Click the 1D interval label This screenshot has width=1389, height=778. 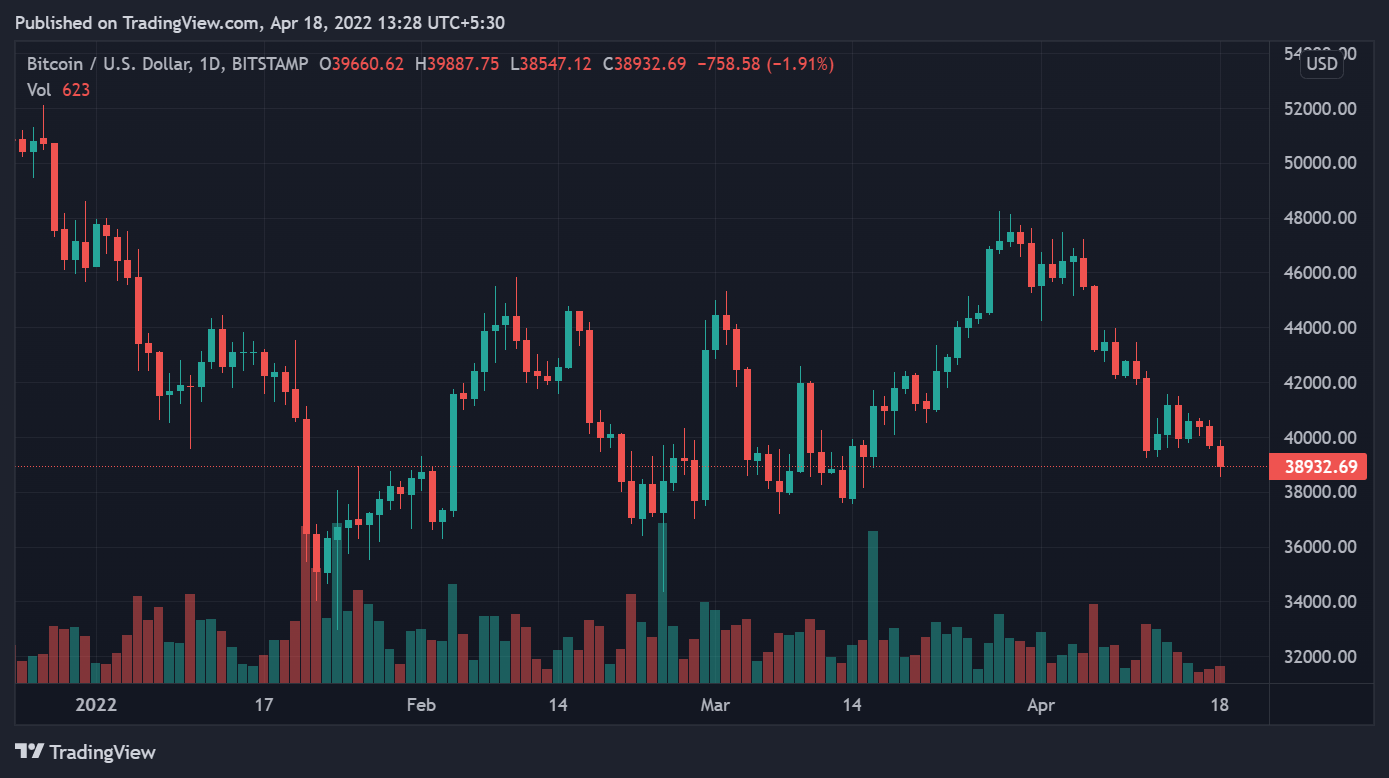click(209, 64)
